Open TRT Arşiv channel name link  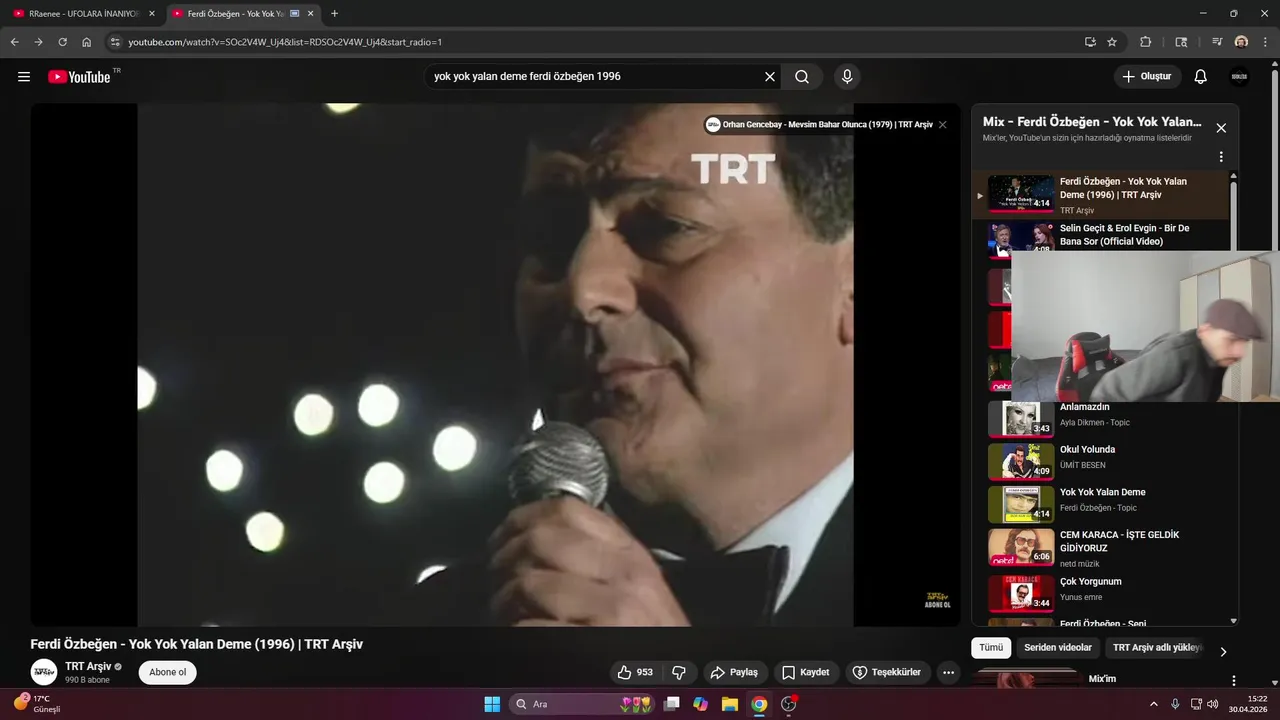coord(88,666)
